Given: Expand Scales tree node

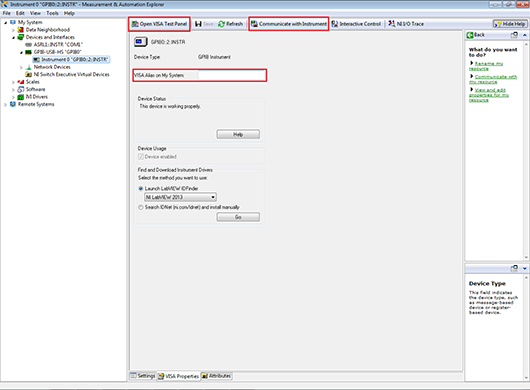Looking at the screenshot, I should (13, 82).
